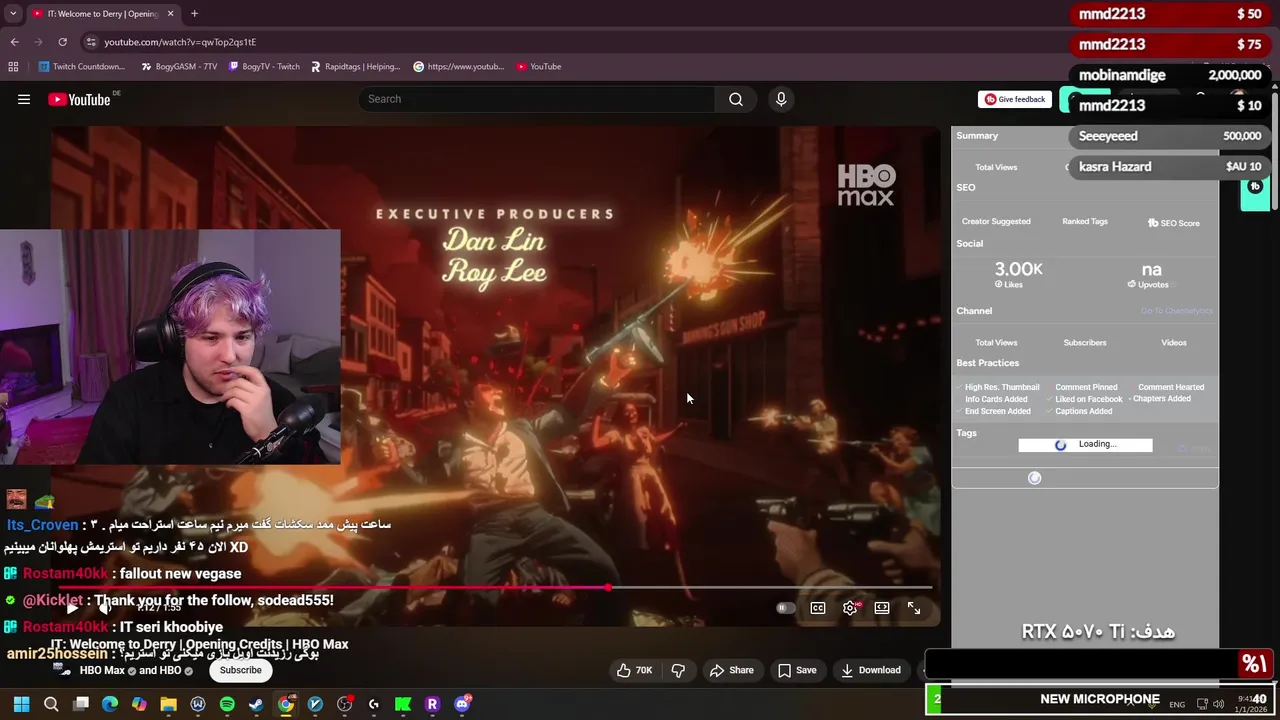The width and height of the screenshot is (1280, 720).
Task: Open Spotify from the taskbar
Action: click(227, 704)
